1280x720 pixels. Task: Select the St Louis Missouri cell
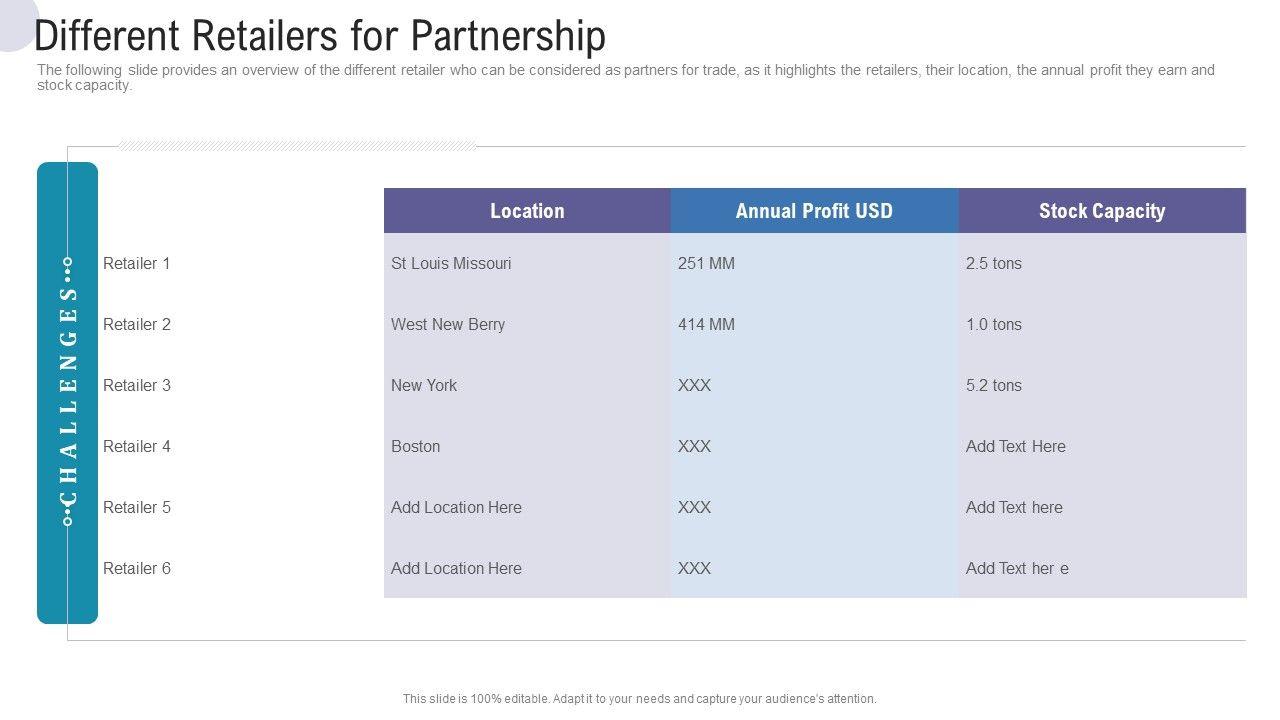click(x=451, y=264)
